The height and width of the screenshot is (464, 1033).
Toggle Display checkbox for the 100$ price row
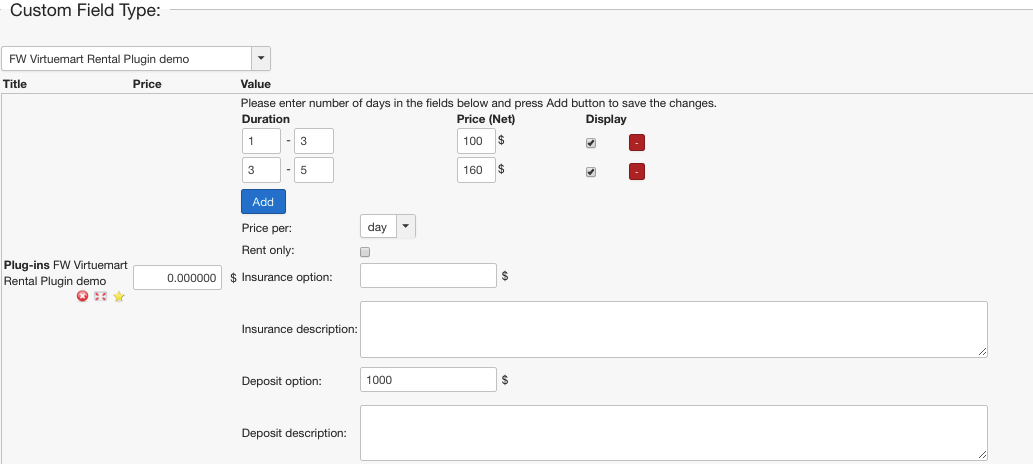[591, 142]
